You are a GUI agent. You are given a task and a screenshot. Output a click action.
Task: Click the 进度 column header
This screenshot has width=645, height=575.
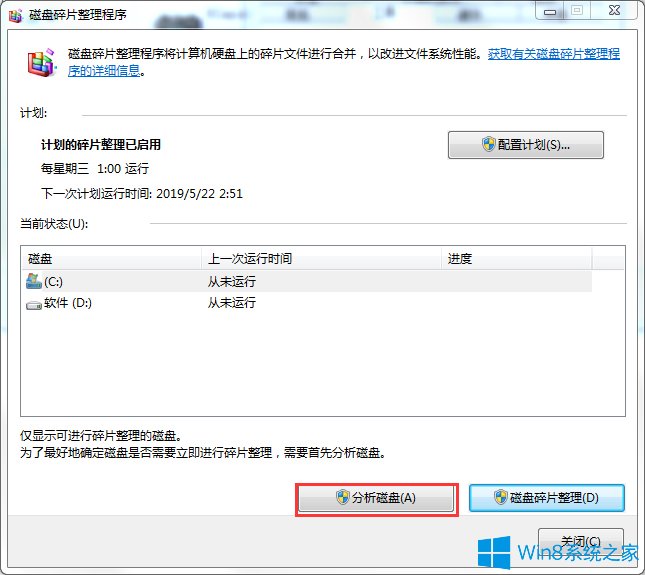point(517,259)
